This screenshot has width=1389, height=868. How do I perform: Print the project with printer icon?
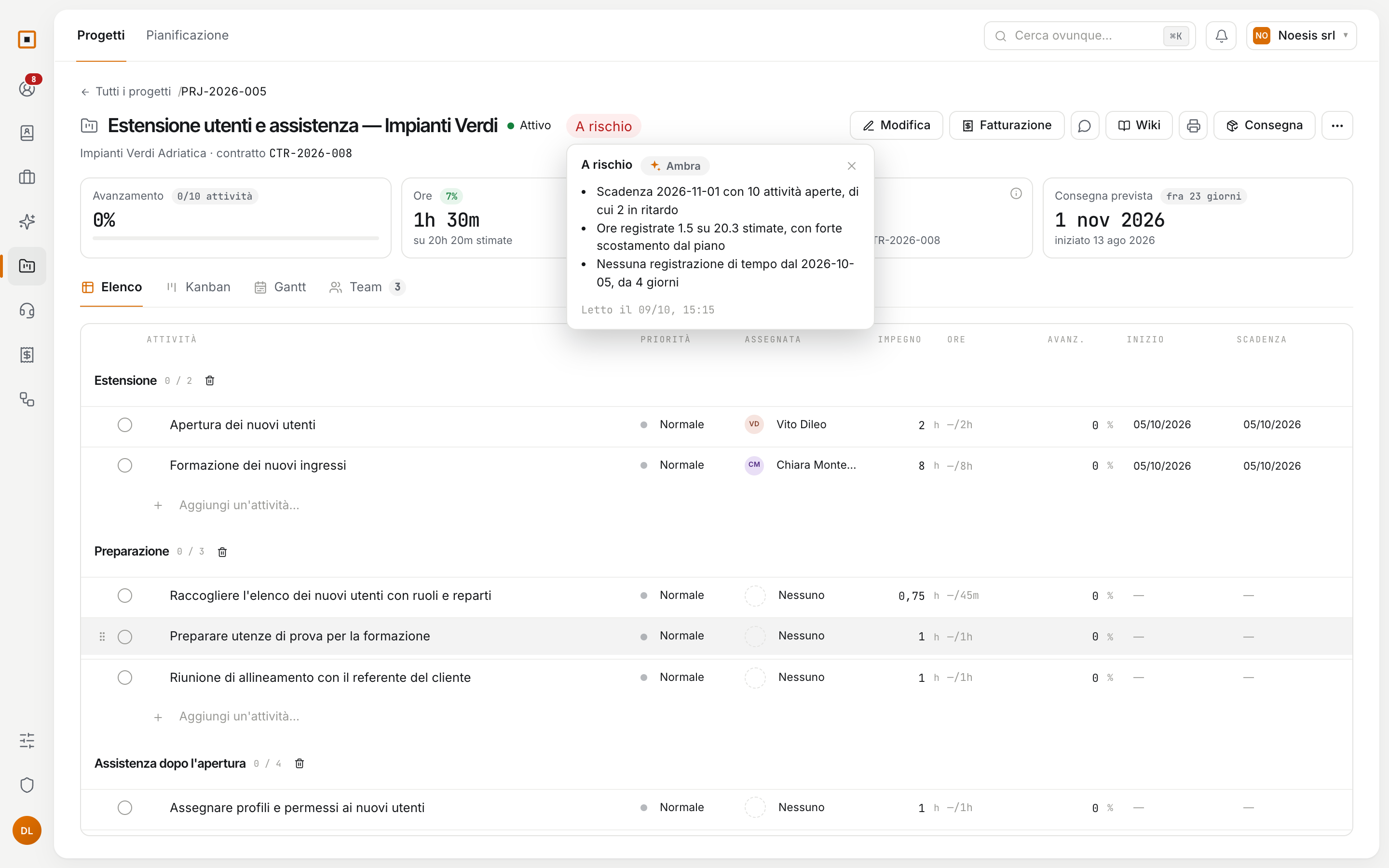[x=1193, y=125]
